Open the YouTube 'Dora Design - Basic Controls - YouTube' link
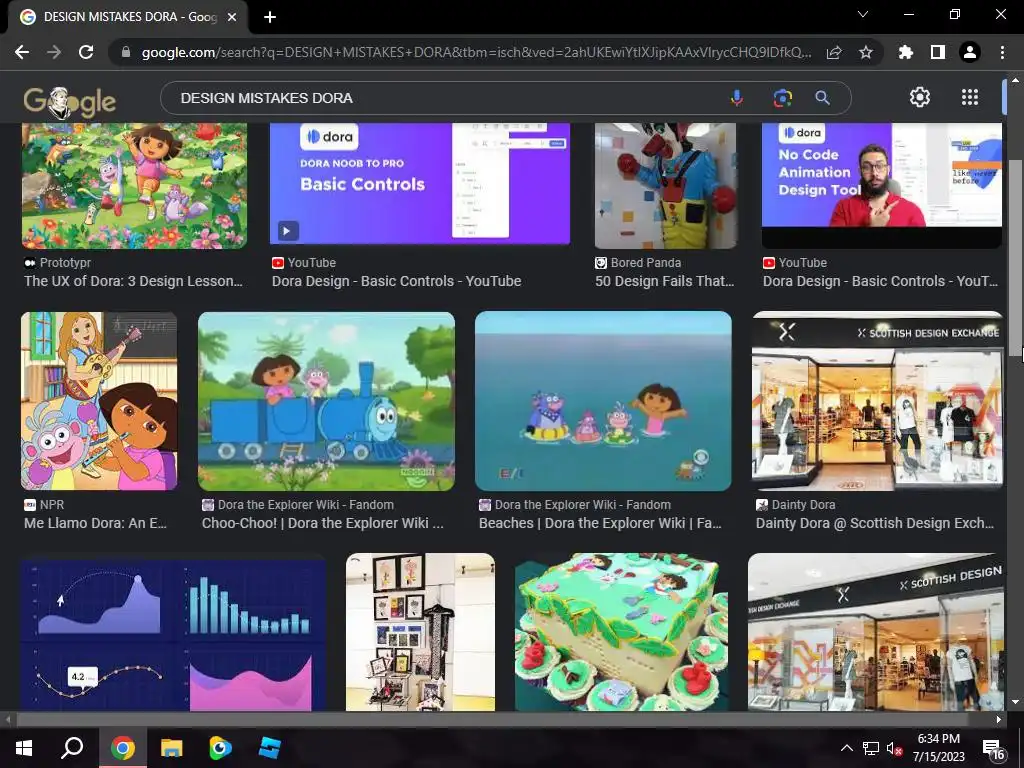The height and width of the screenshot is (768, 1024). tap(396, 281)
